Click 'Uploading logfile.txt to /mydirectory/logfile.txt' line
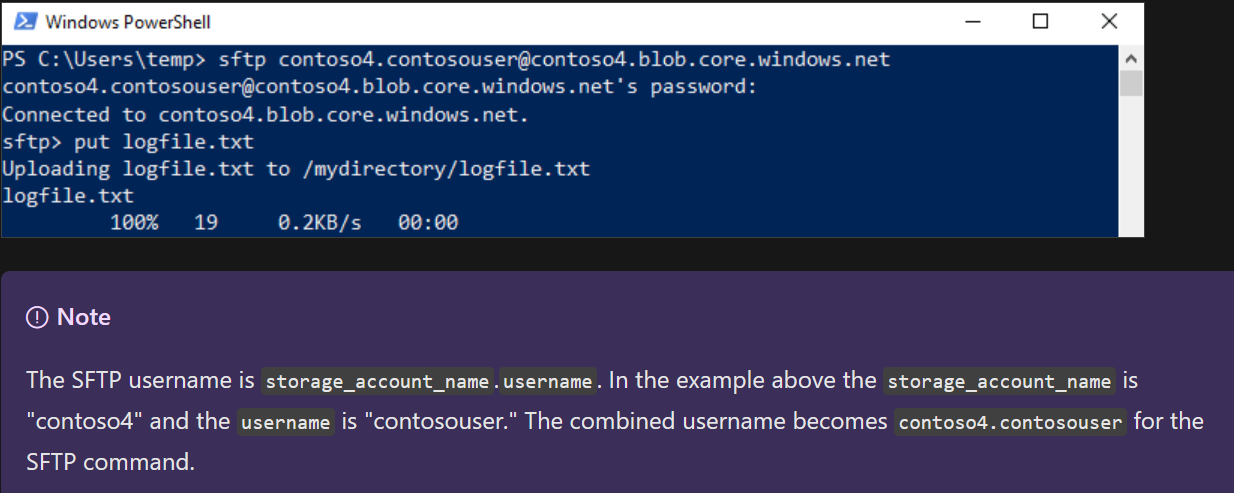This screenshot has width=1234, height=493. point(296,168)
